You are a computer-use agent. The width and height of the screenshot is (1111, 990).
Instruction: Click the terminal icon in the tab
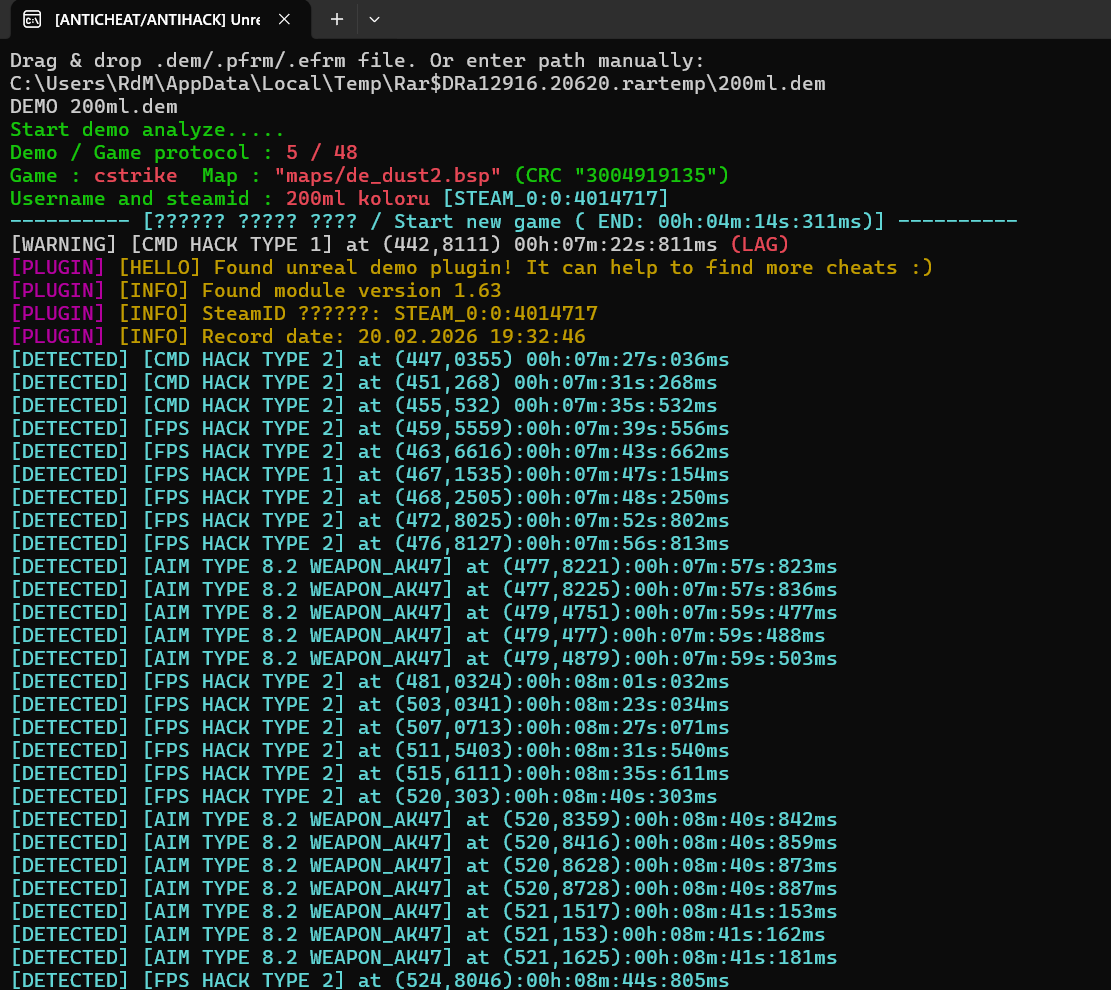32,19
